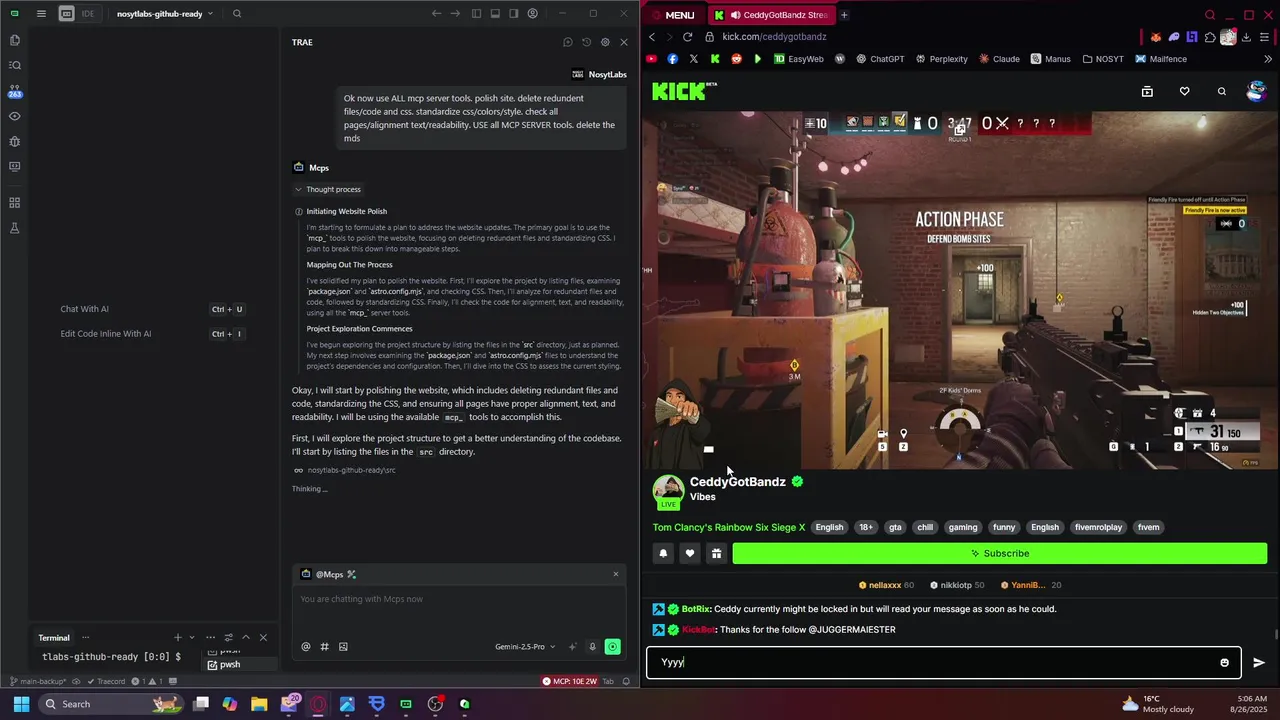Open Explorer in Trae activity bar

tap(14, 40)
